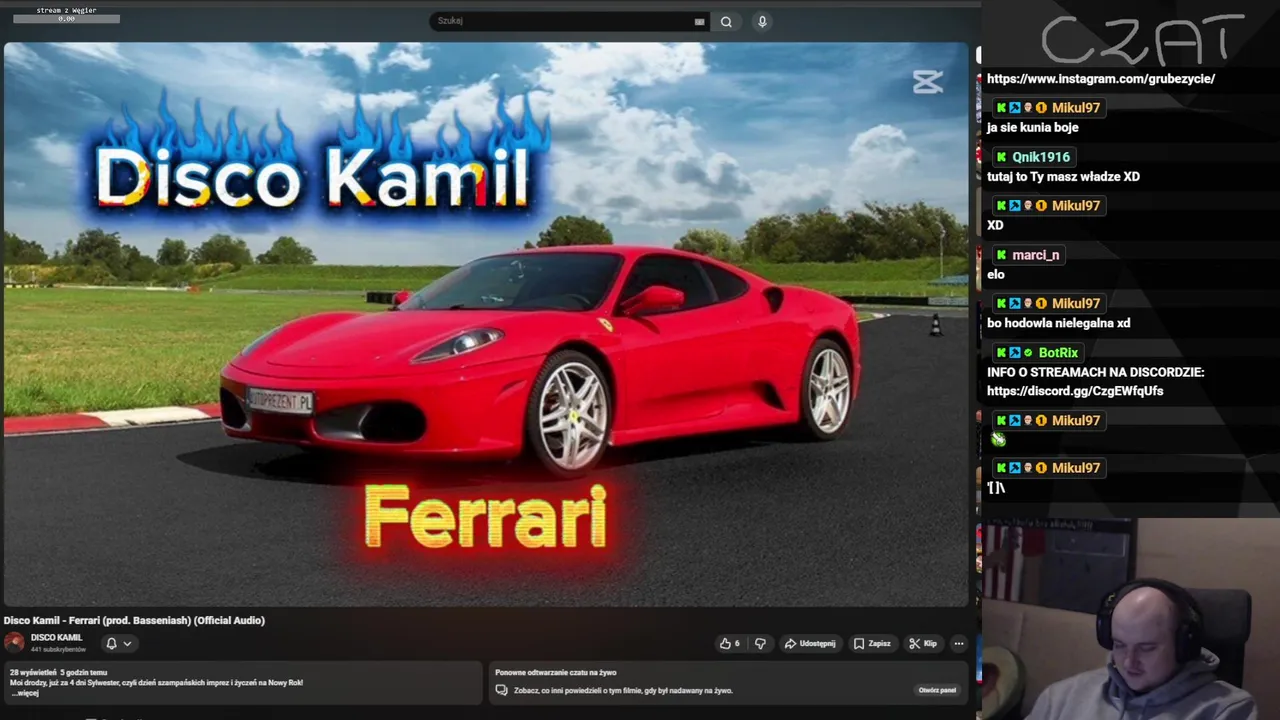Click the BotRix username in chat
1280x720 pixels.
(x=1058, y=353)
